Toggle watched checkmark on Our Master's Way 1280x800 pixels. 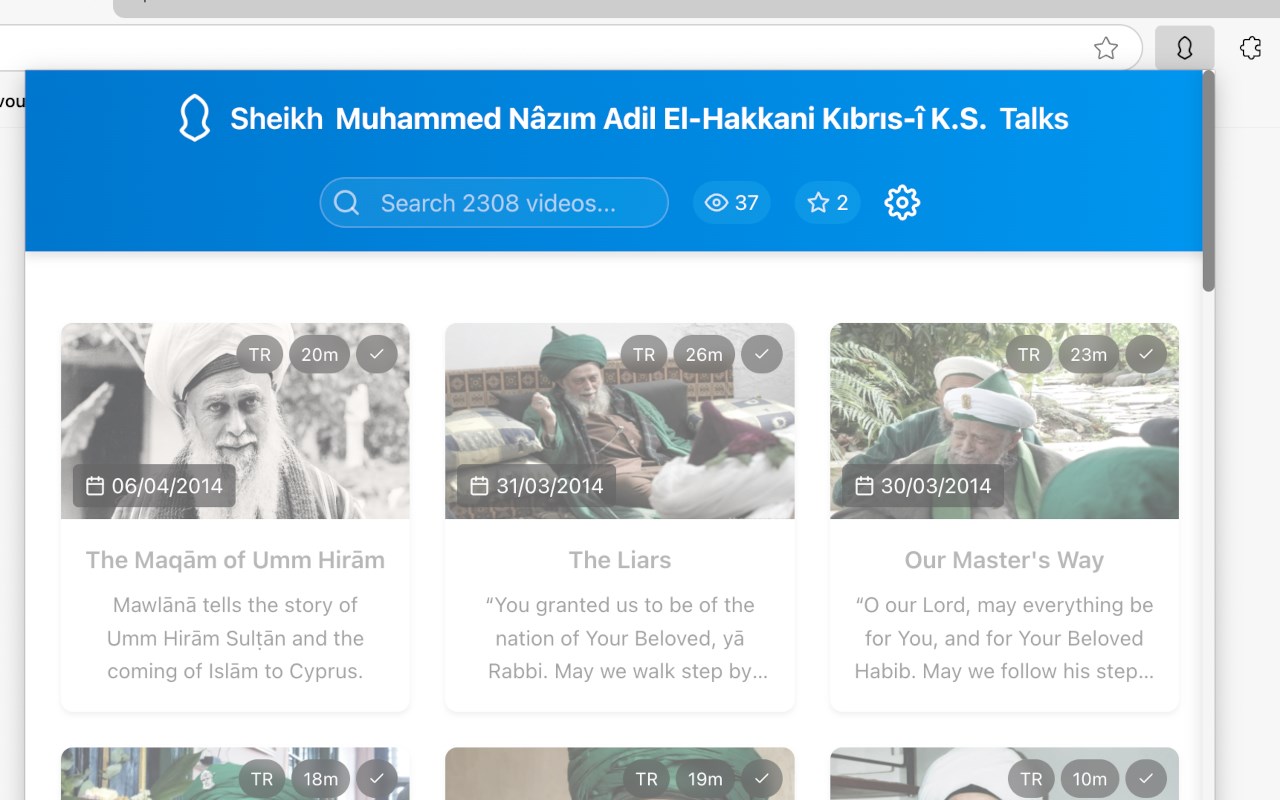(1146, 354)
